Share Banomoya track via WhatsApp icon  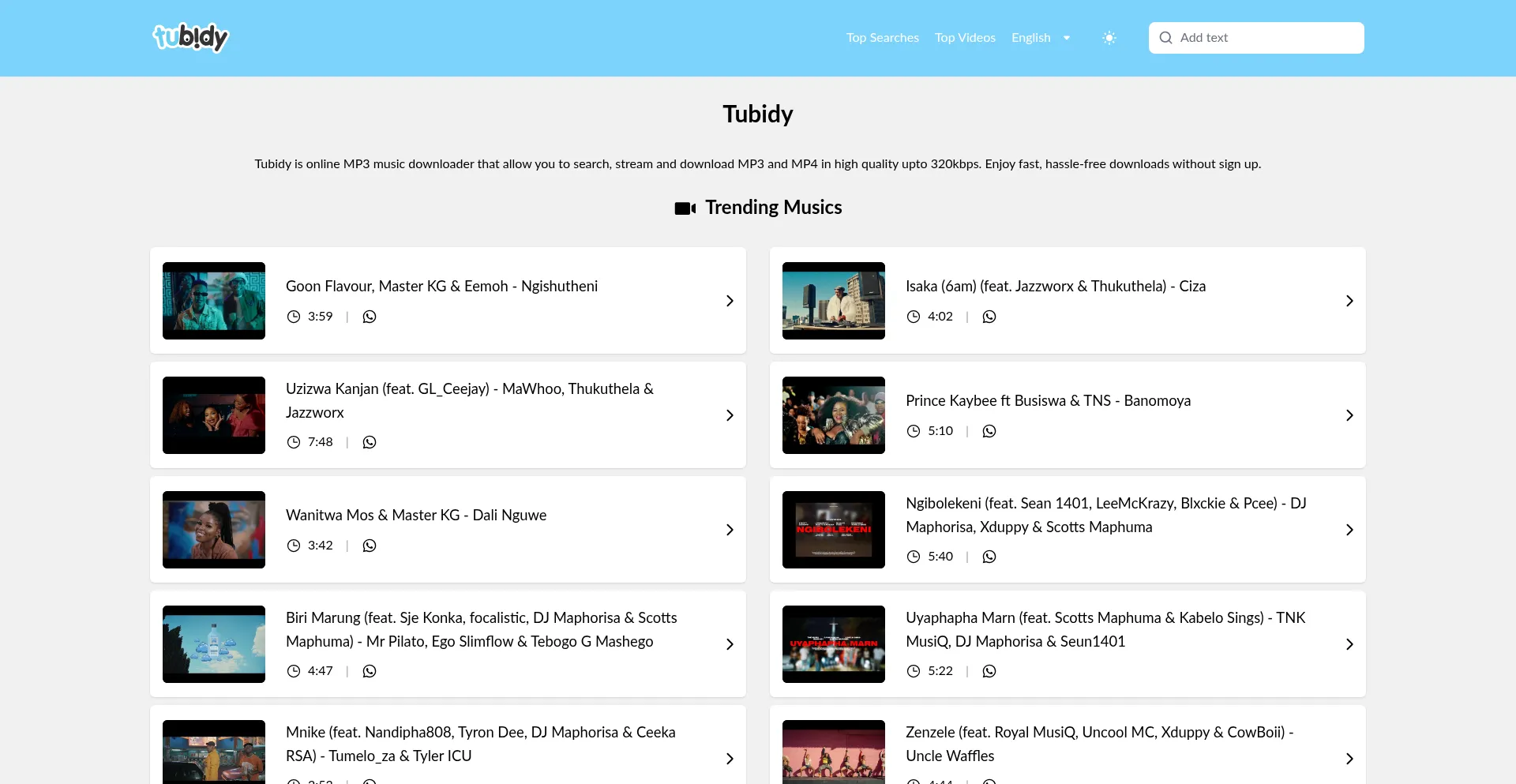click(x=989, y=431)
